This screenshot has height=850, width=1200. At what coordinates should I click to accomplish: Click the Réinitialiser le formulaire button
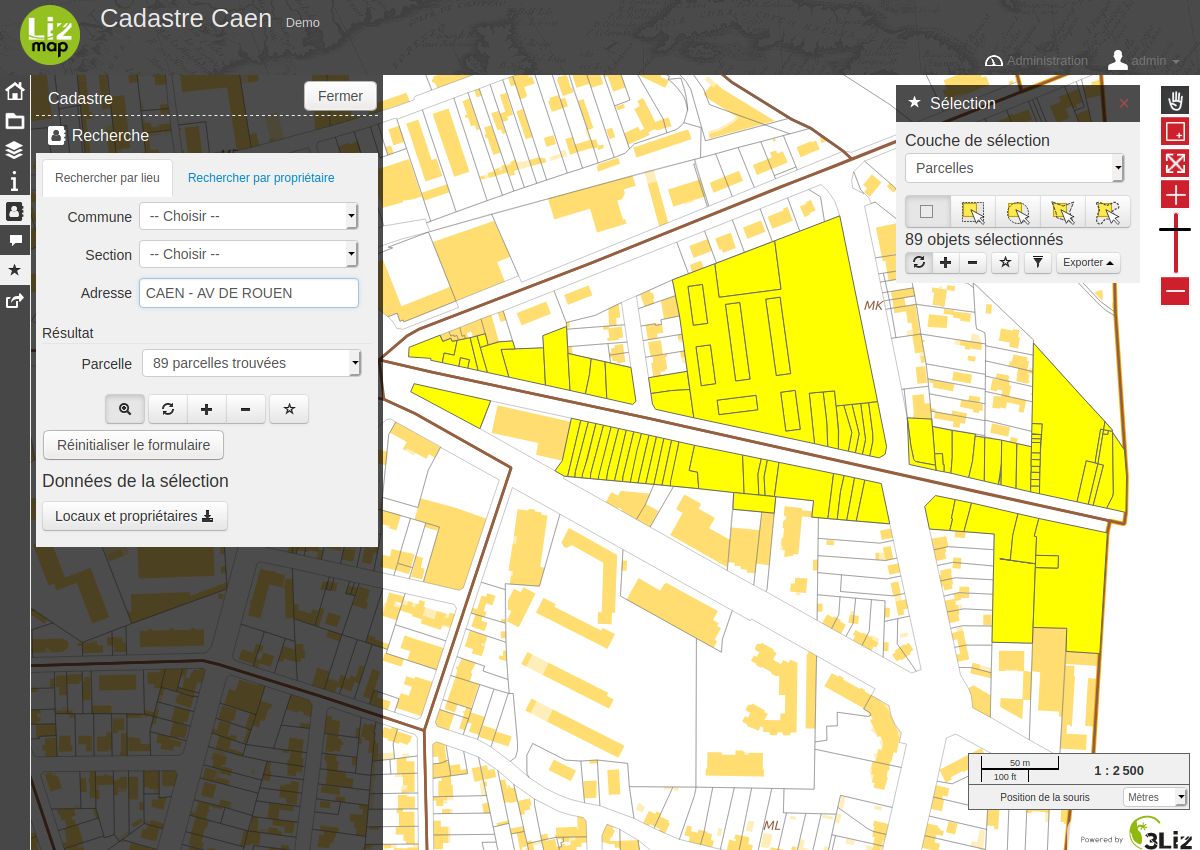coord(133,445)
